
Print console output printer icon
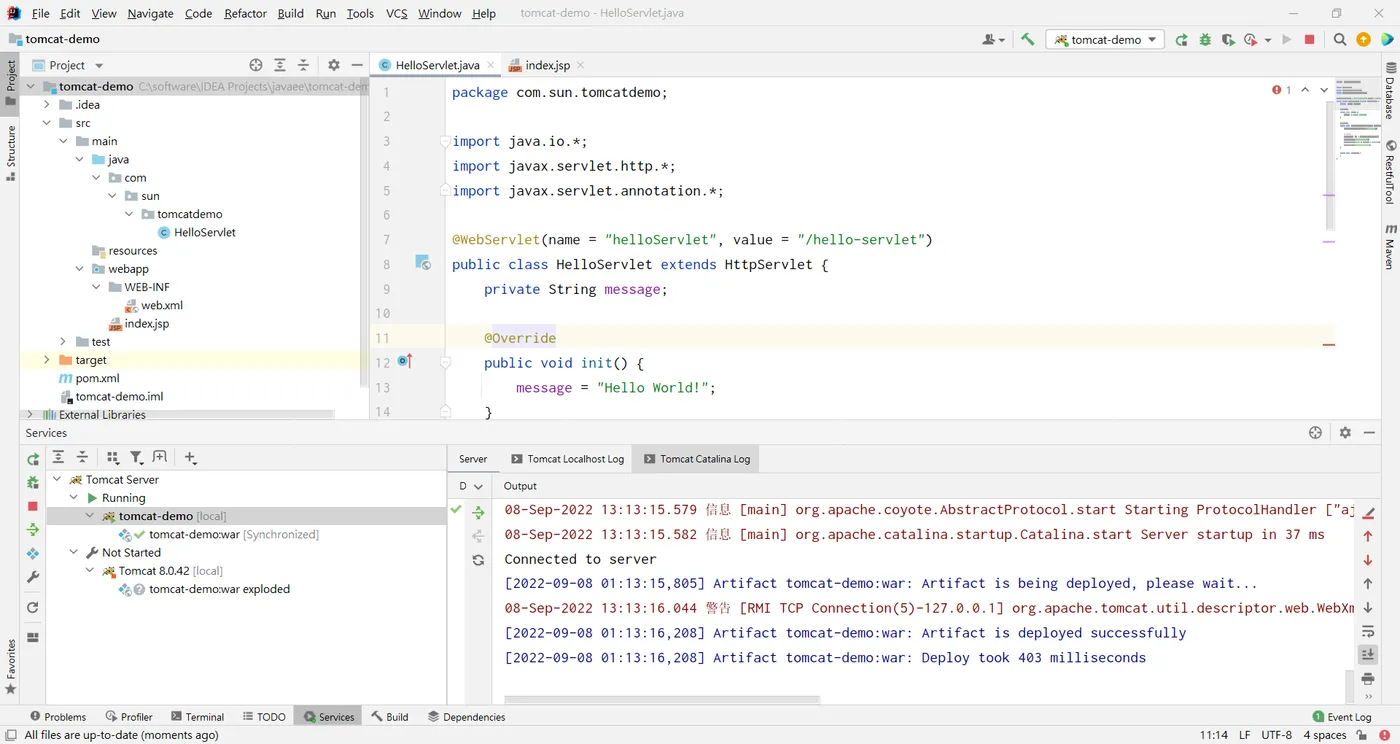point(1368,679)
